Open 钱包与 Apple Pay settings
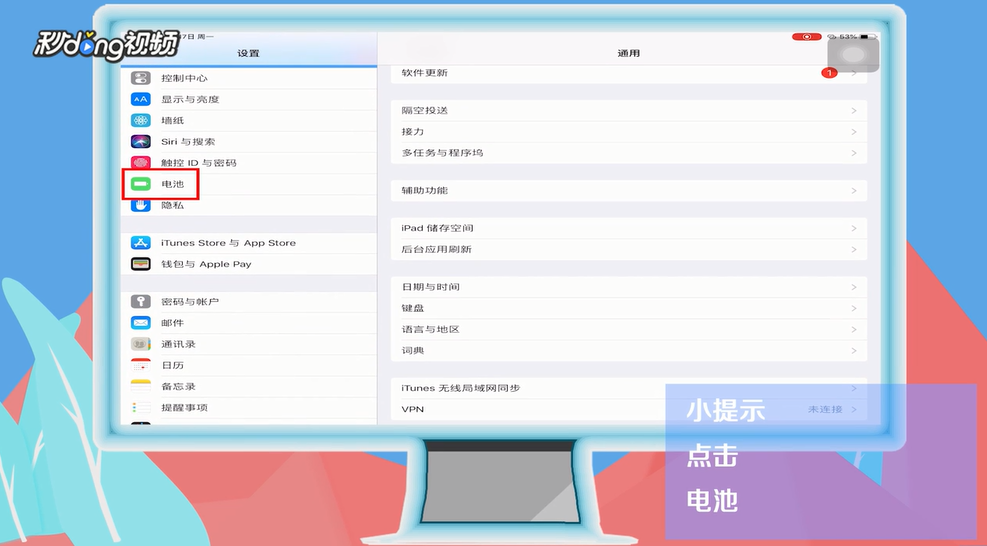Image resolution: width=987 pixels, height=546 pixels. pos(249,264)
